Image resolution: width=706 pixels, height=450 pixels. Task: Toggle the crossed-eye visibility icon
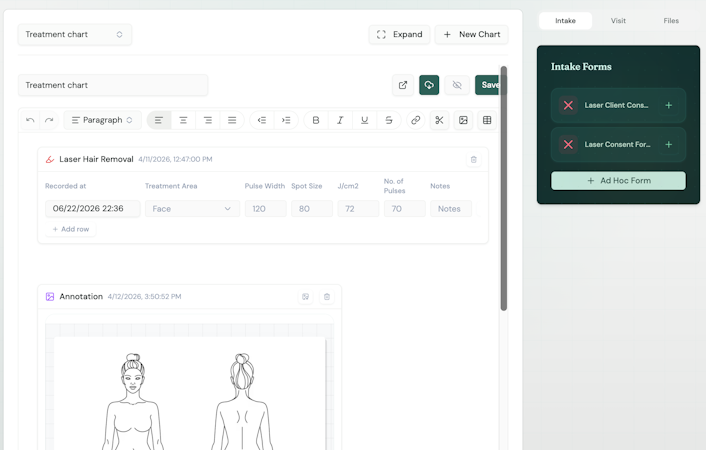457,85
